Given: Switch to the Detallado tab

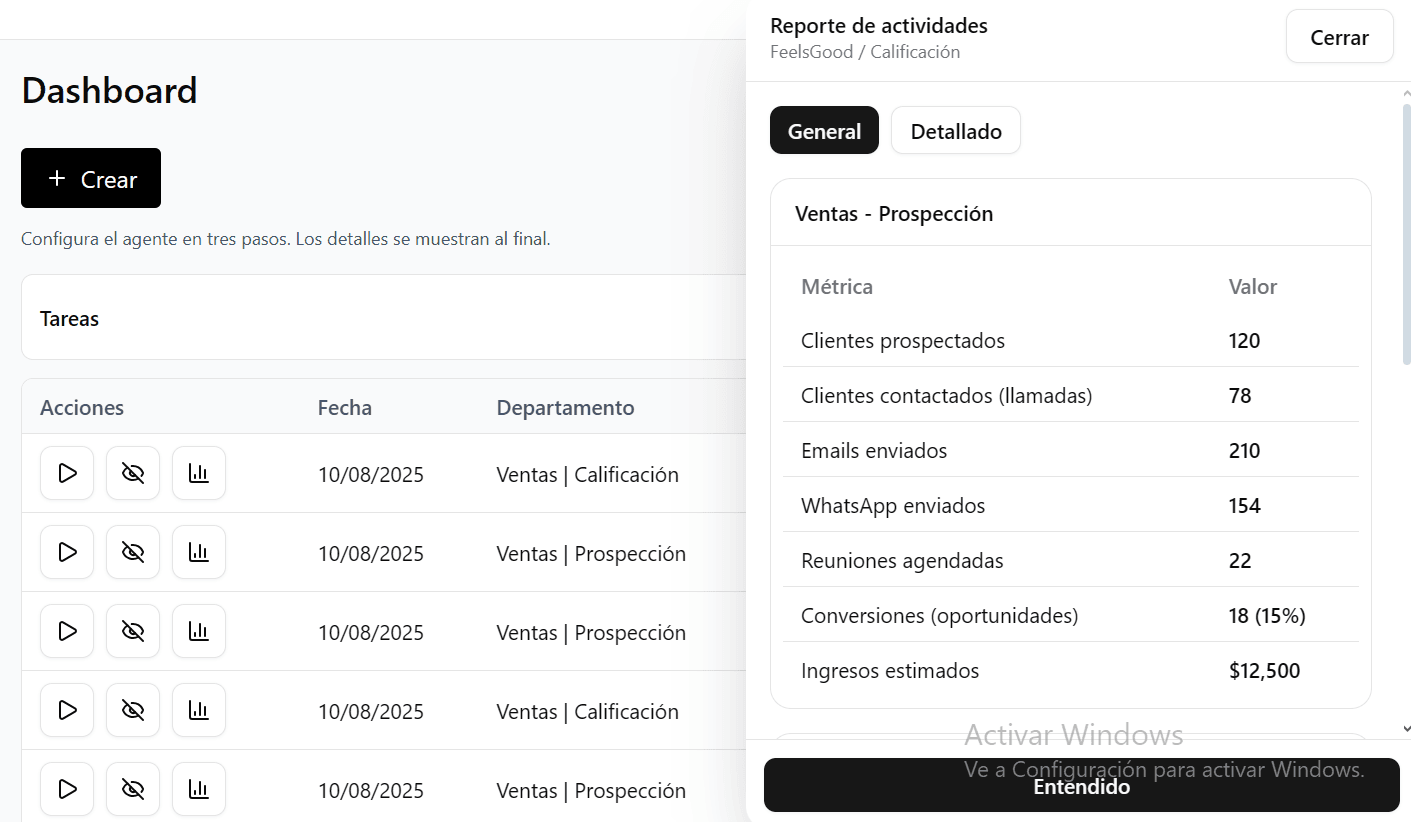Looking at the screenshot, I should [955, 130].
